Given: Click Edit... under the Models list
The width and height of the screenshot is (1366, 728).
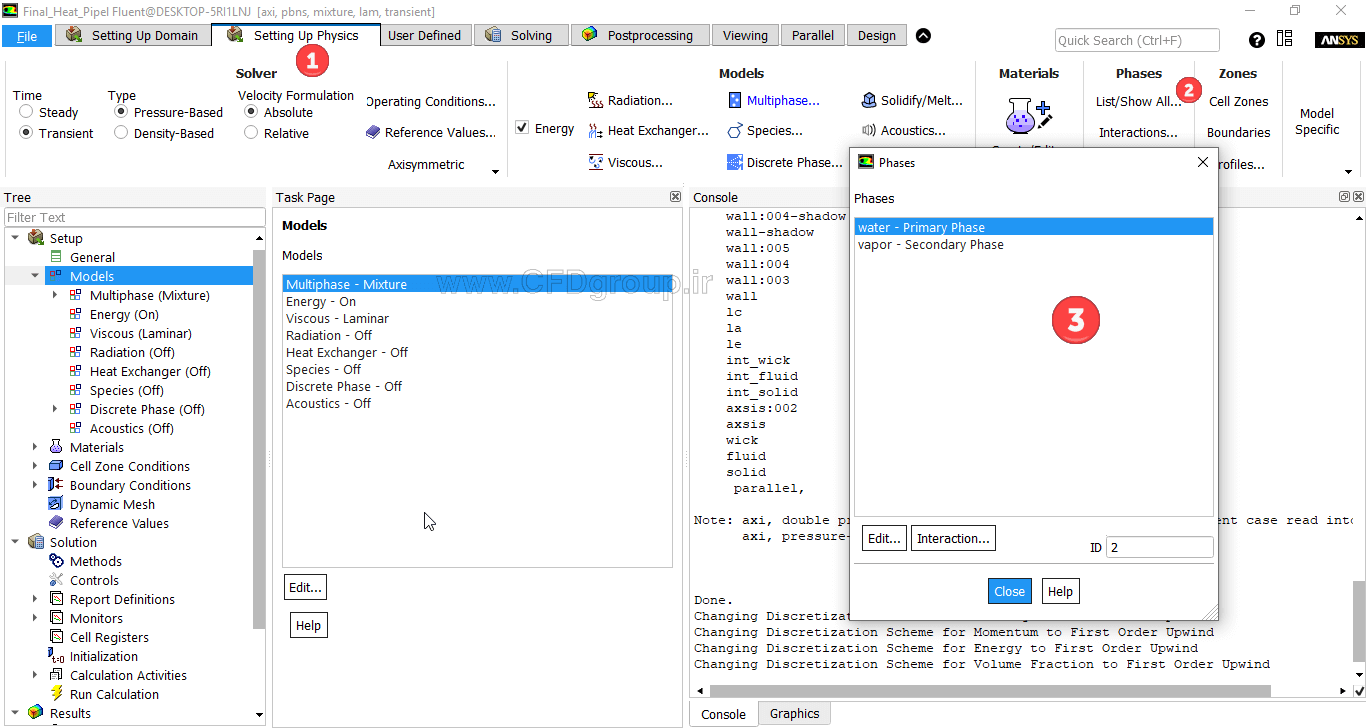Looking at the screenshot, I should [x=305, y=587].
